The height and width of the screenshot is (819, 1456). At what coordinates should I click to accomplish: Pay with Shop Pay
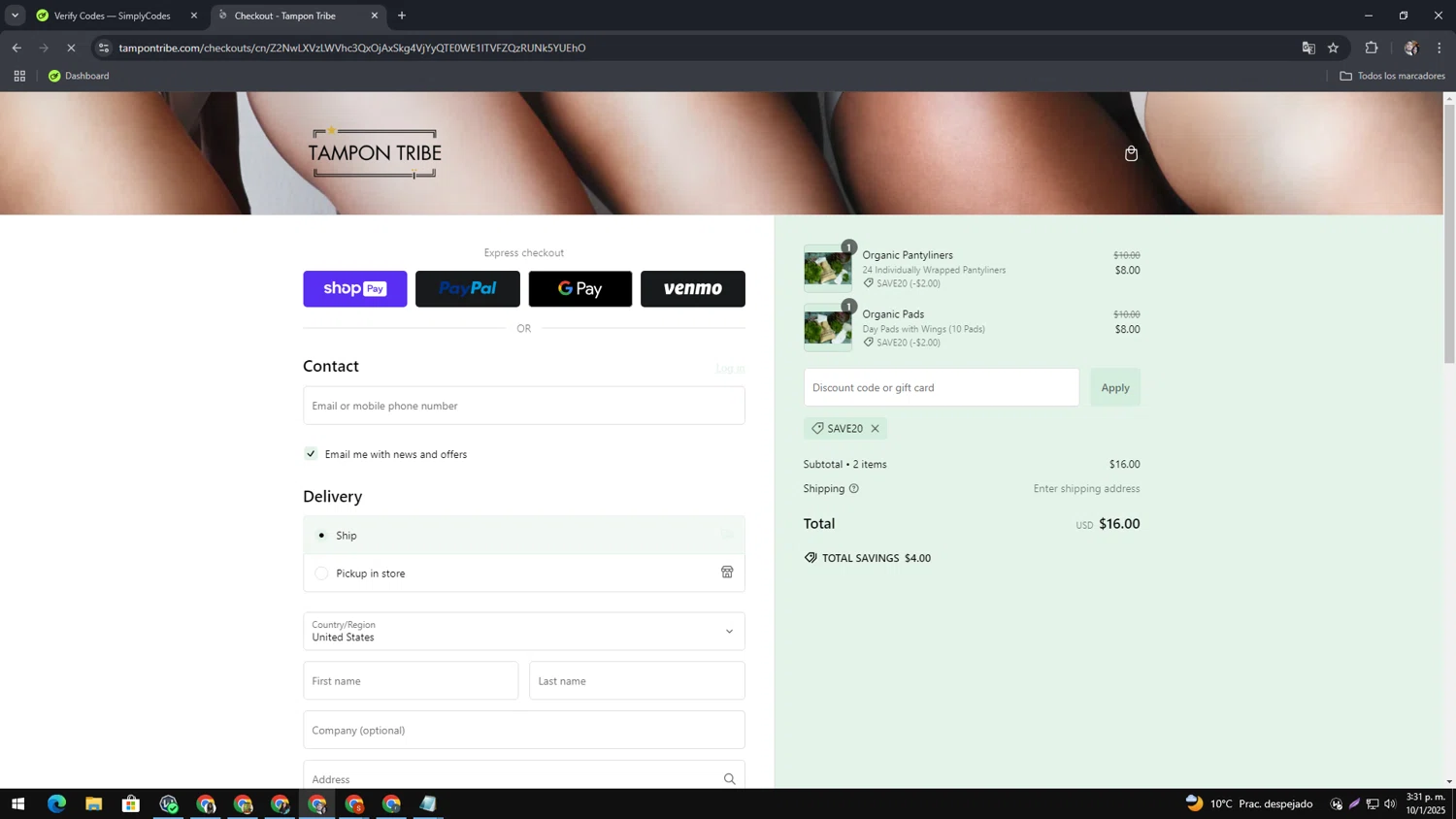tap(355, 289)
